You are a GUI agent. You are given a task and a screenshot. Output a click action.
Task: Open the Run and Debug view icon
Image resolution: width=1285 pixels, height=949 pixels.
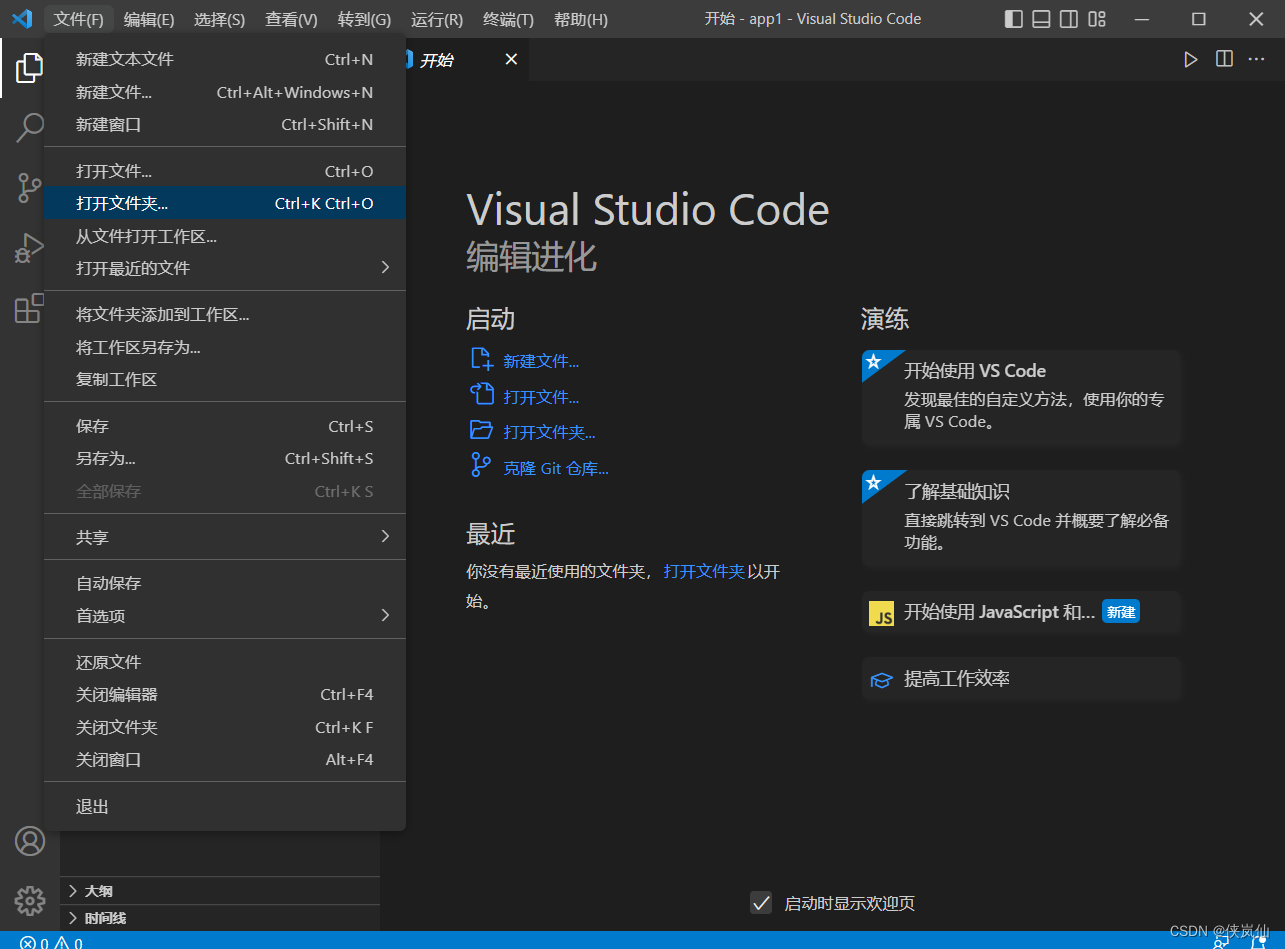point(29,247)
